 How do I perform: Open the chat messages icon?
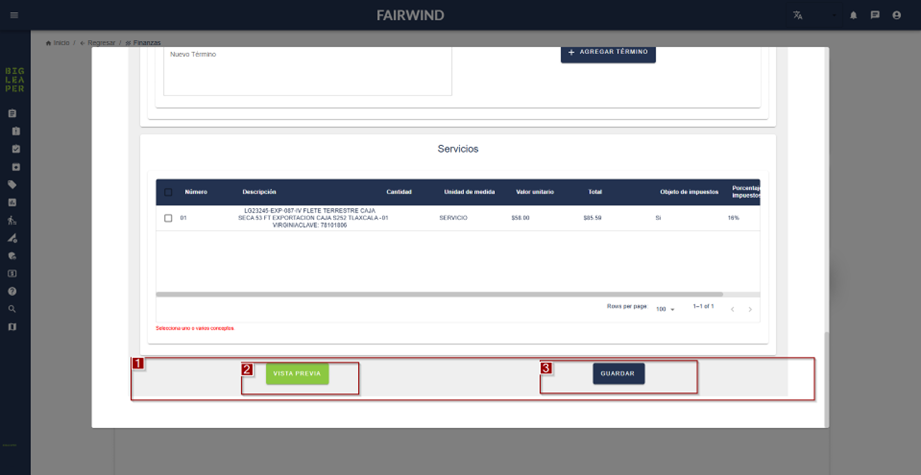875,15
